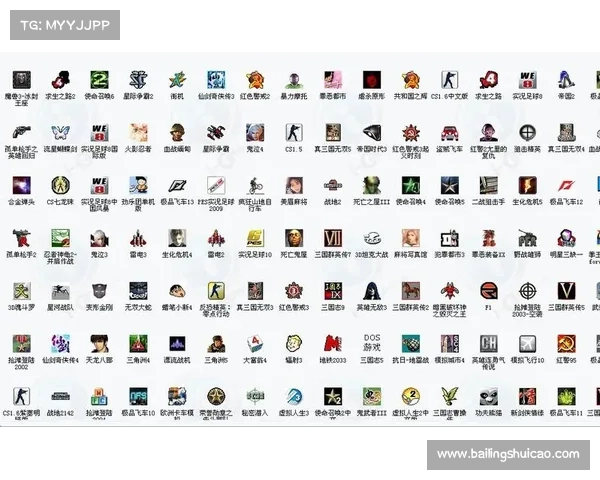Click the 合金弹头 icon

pos(22,185)
